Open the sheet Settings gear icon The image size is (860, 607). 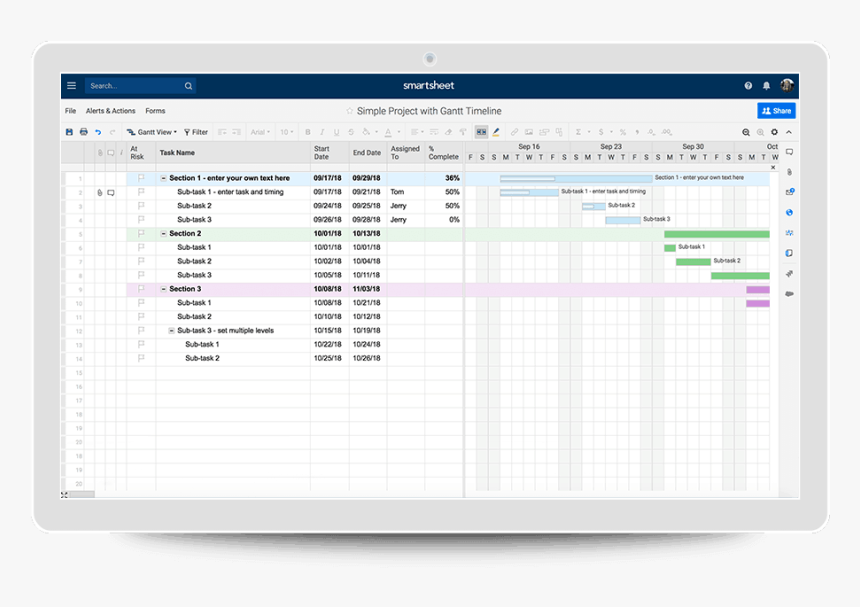(775, 131)
